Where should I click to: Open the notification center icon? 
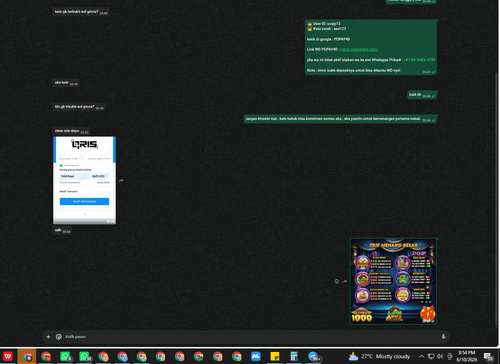(488, 357)
